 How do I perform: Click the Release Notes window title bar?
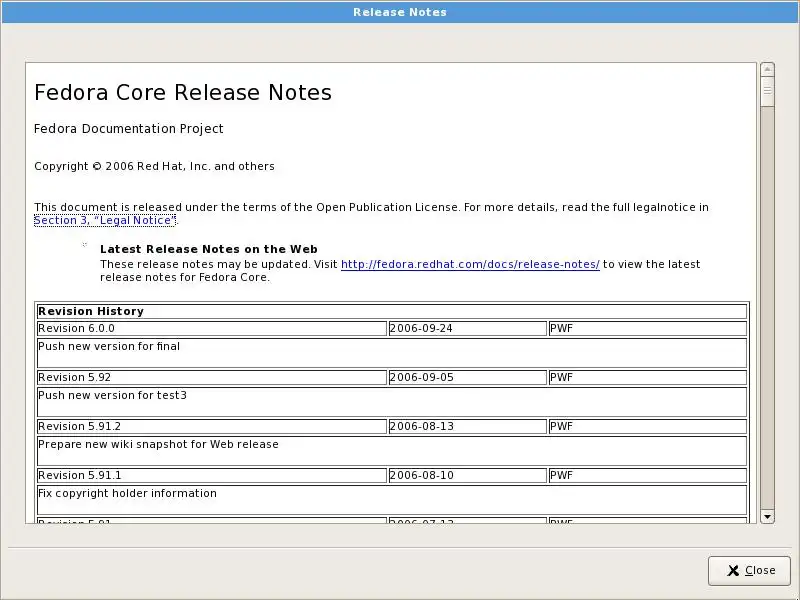(x=400, y=12)
